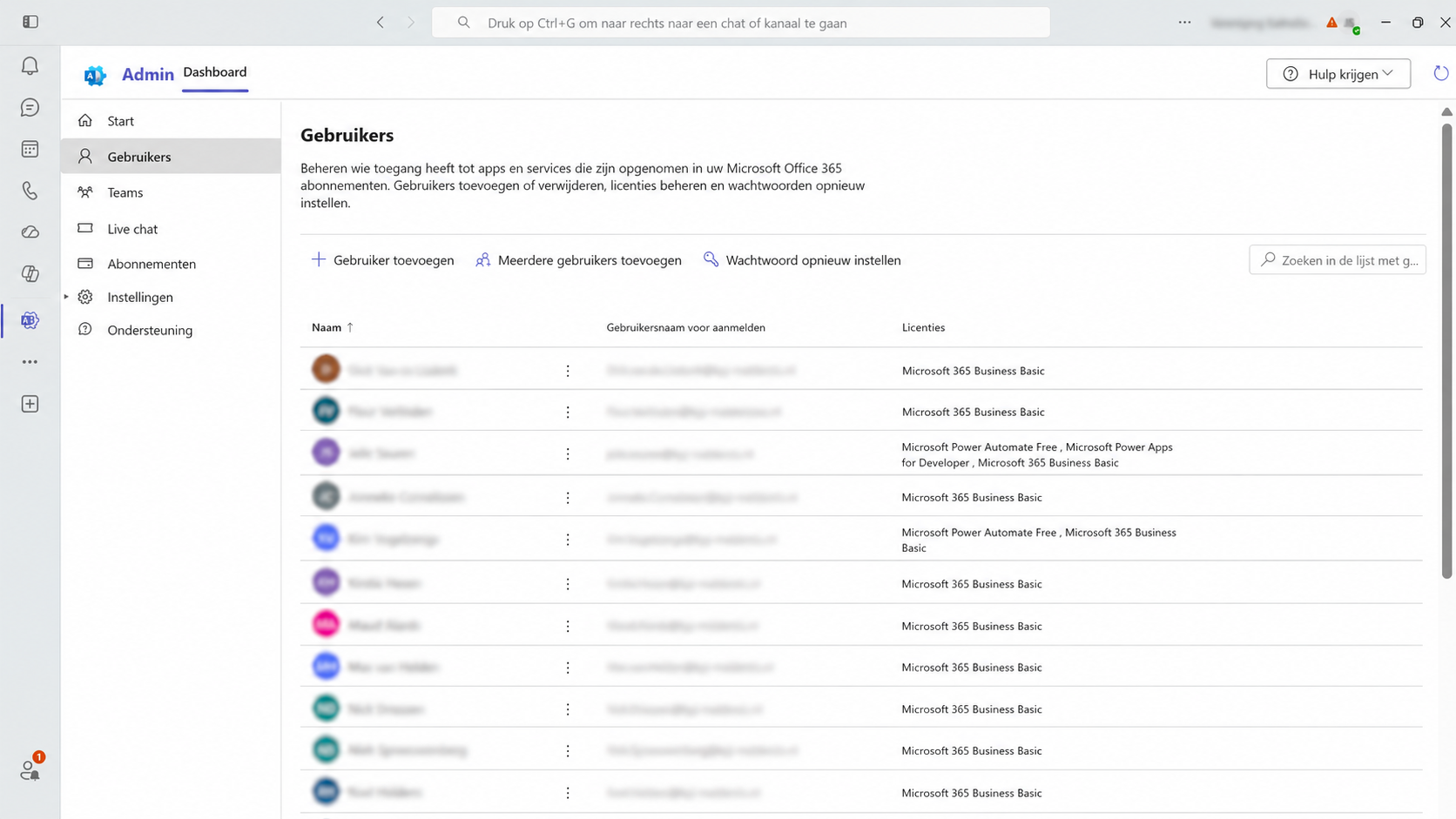Click the scrollbar up arrow
Viewport: 1456px width, 819px height.
[x=1446, y=111]
